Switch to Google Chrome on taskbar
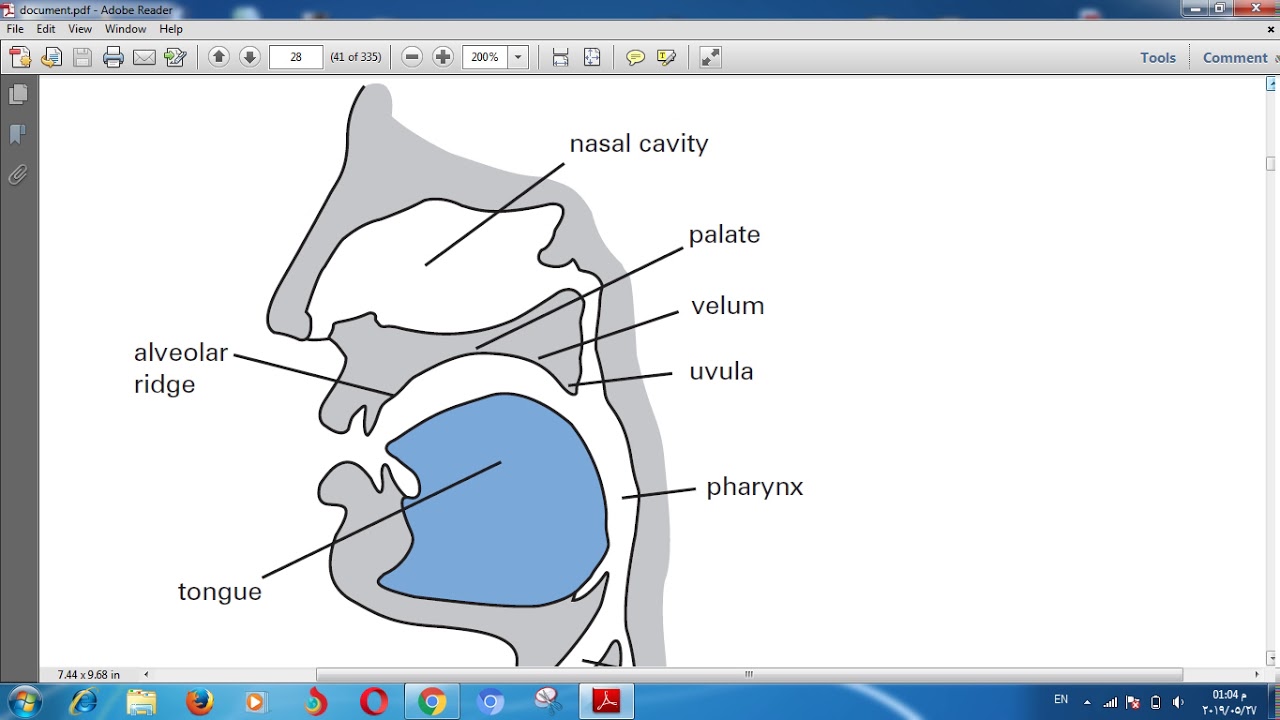1280x720 pixels. (x=432, y=702)
